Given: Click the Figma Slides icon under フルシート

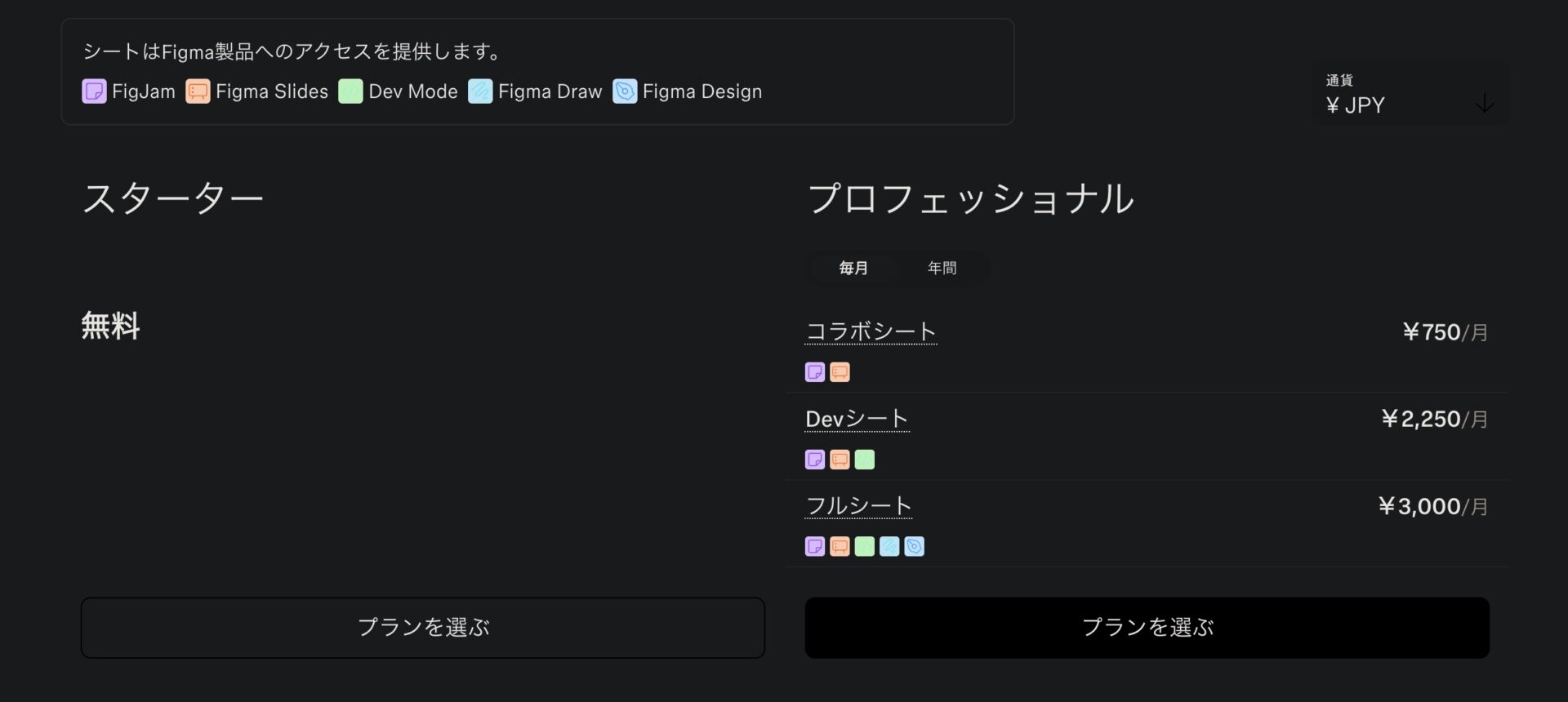Looking at the screenshot, I should coord(840,546).
